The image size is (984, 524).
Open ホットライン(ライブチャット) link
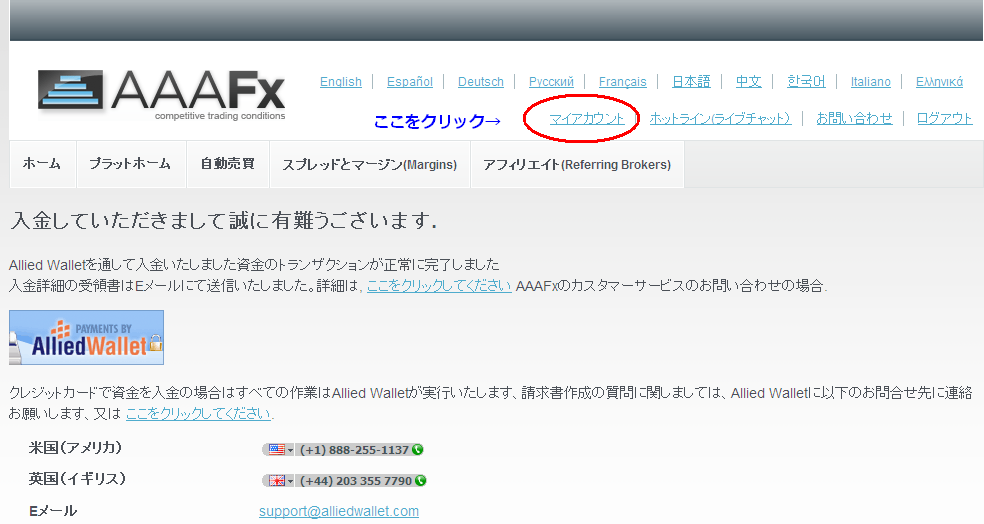[x=720, y=119]
